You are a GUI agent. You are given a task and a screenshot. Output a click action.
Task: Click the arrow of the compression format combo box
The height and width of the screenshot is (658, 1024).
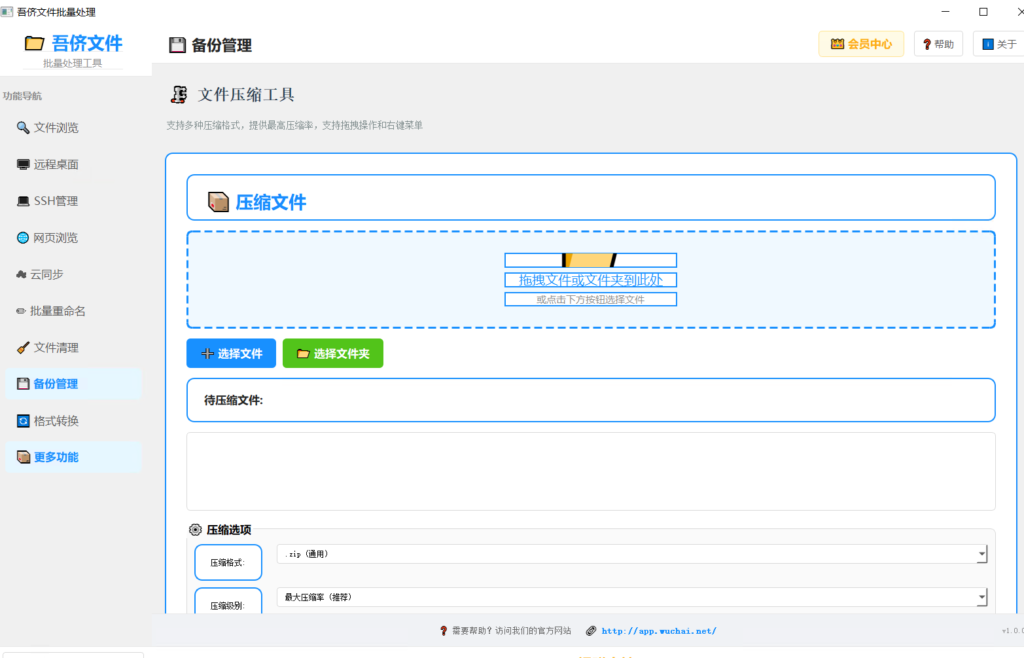point(982,554)
